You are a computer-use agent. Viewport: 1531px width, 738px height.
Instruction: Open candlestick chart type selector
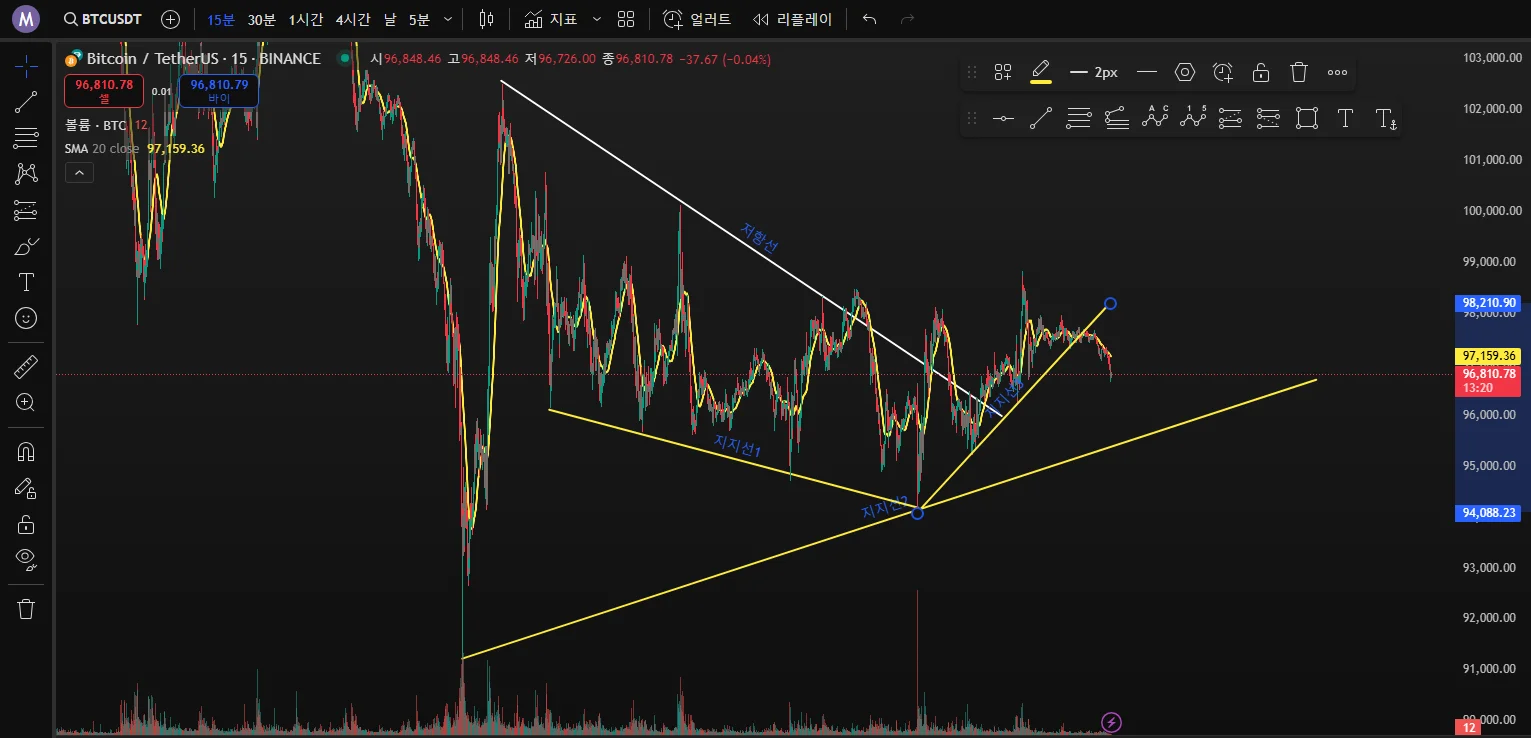(x=487, y=19)
